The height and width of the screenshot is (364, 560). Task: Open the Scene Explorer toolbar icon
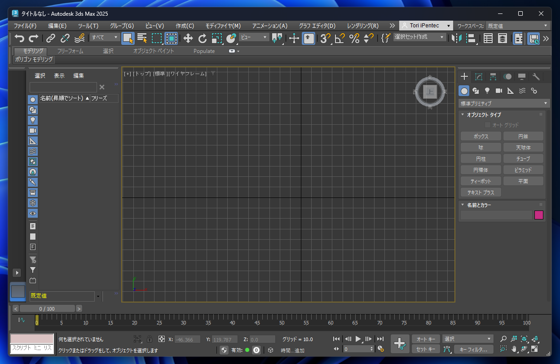pyautogui.click(x=488, y=38)
